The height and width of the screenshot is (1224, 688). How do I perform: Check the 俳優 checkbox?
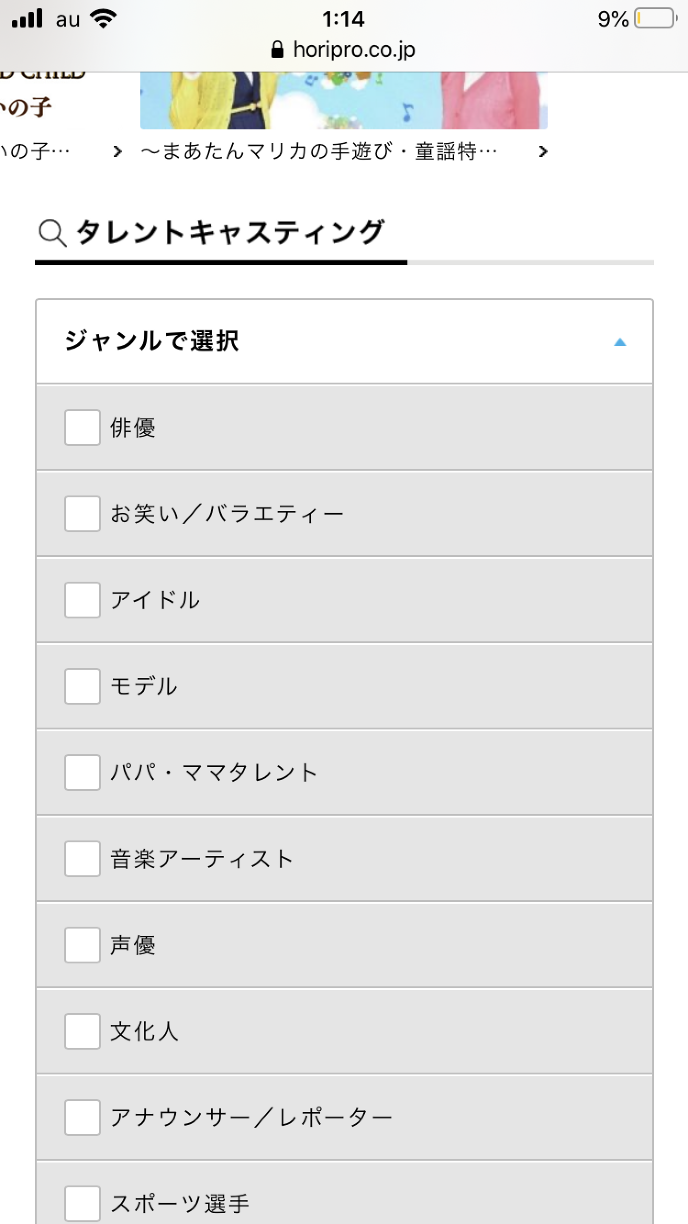(82, 428)
